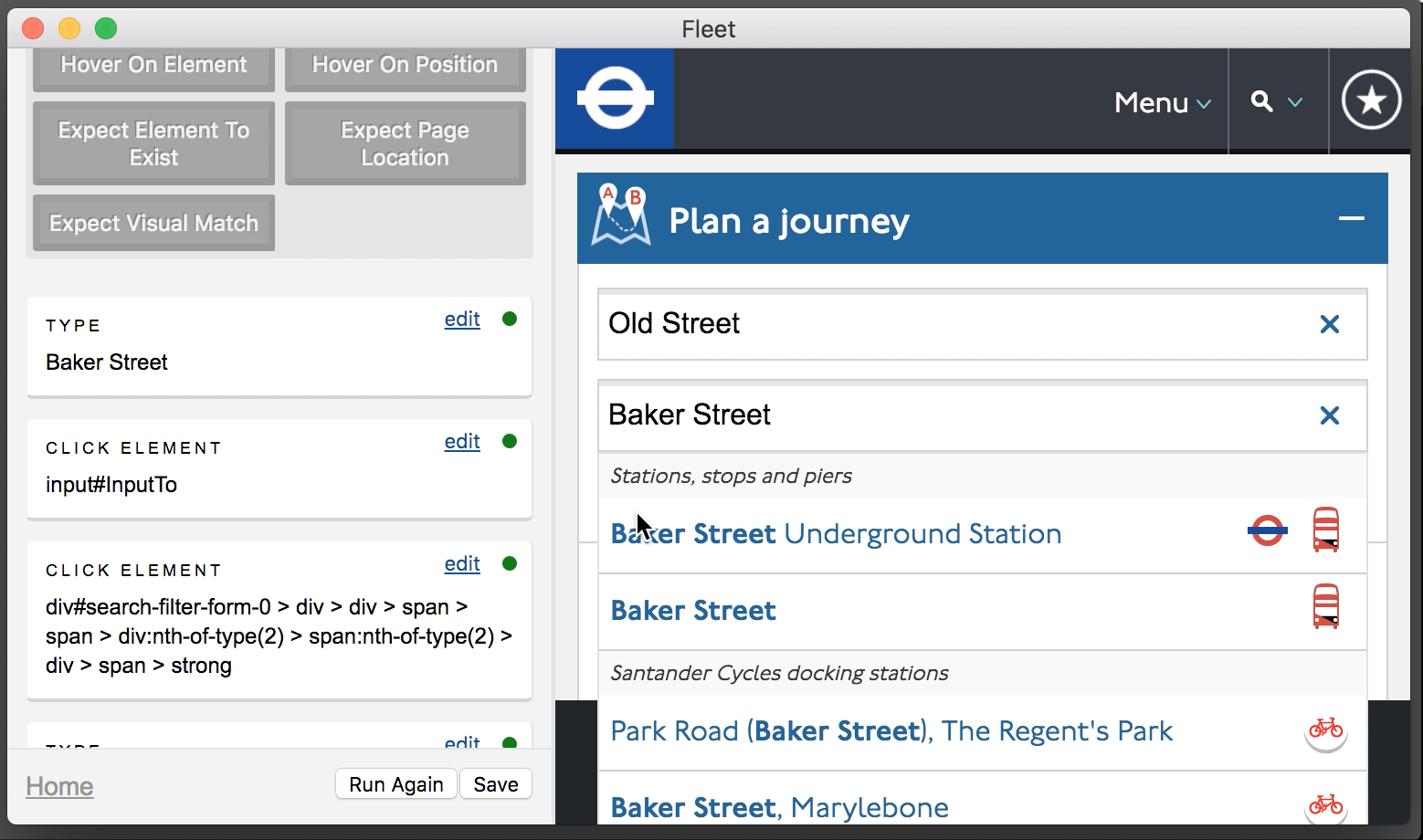Edit the Click Element input#InputTo step
1423x840 pixels.
click(462, 442)
